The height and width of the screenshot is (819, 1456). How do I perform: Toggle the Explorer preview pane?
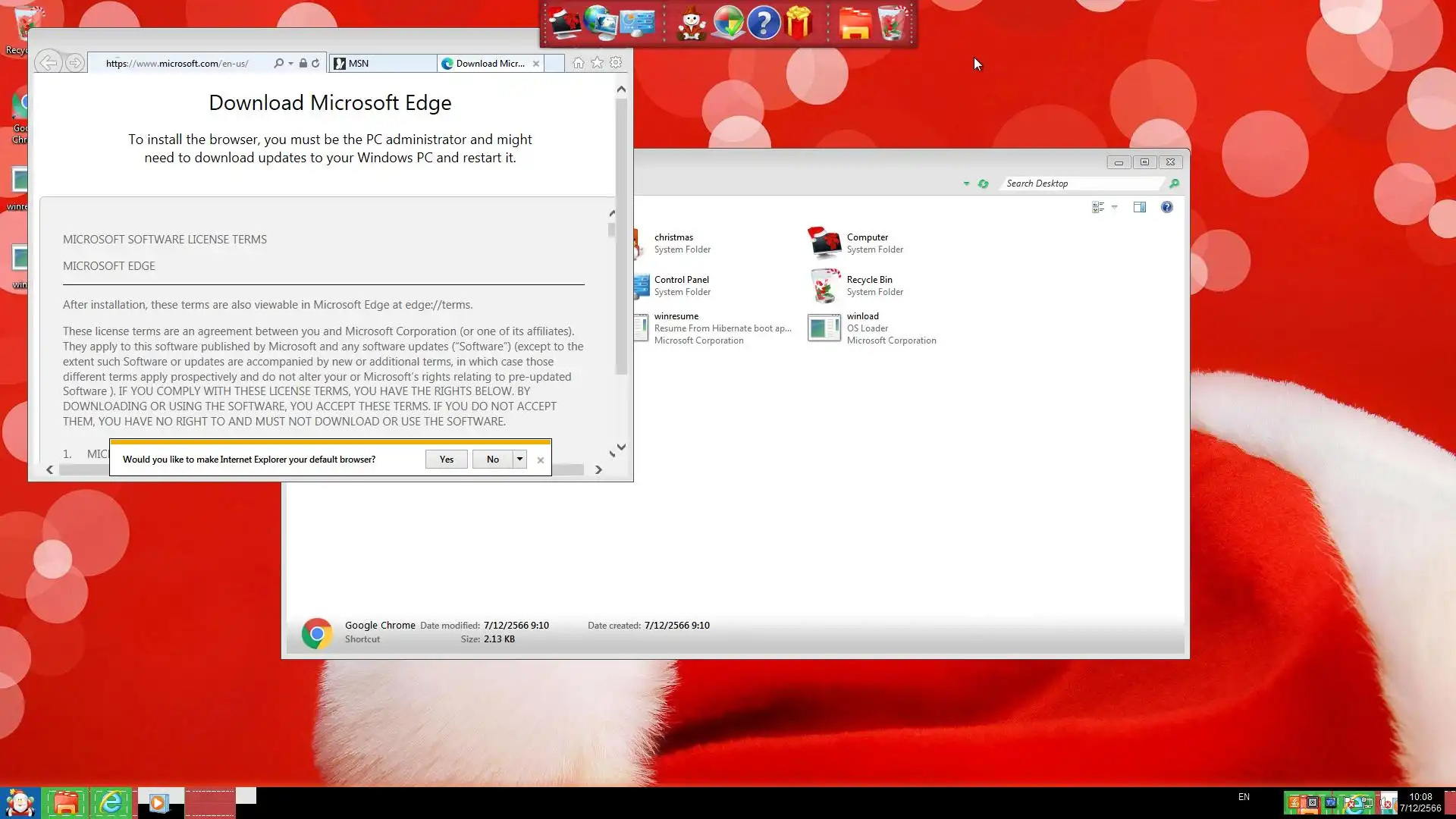pyautogui.click(x=1139, y=207)
